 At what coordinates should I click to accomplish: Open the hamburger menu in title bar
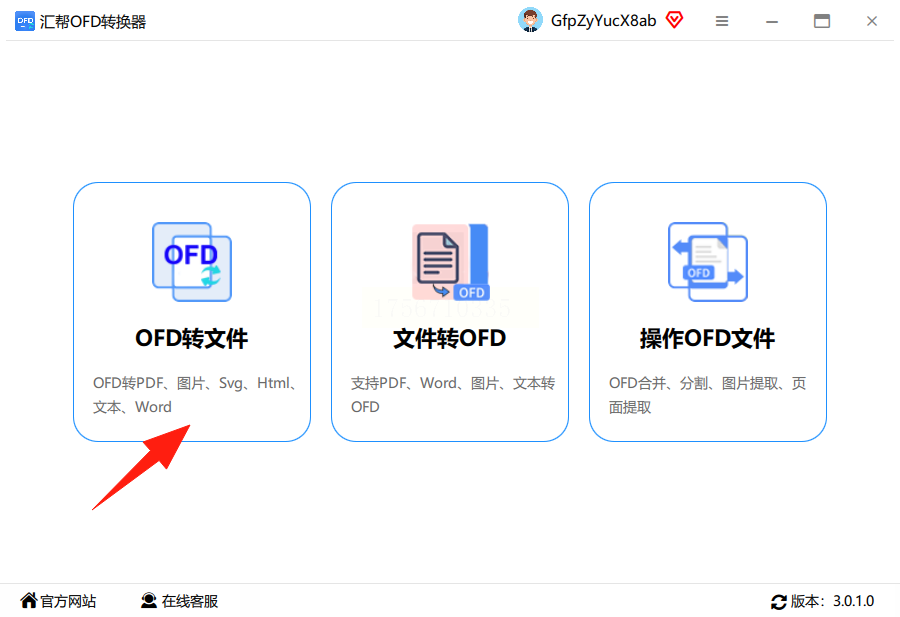[722, 21]
